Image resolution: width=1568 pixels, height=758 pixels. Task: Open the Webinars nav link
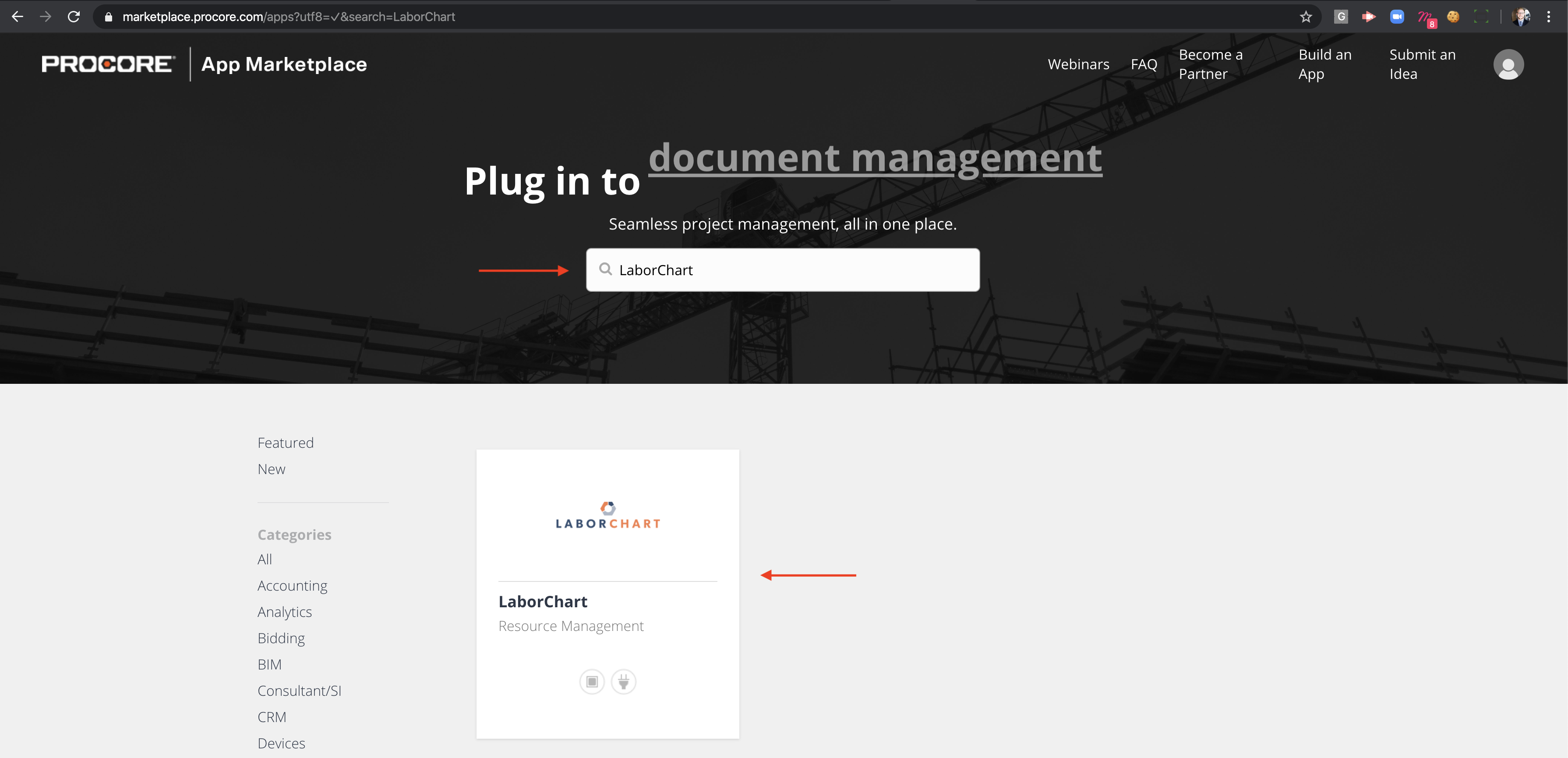click(1078, 64)
